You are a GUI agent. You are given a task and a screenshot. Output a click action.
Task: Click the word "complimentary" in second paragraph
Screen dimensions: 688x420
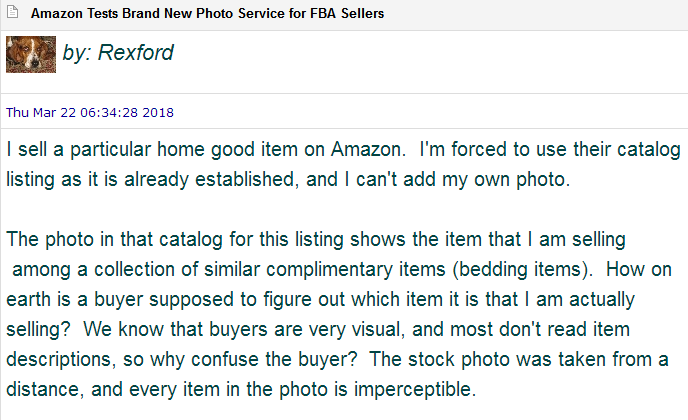[330, 270]
